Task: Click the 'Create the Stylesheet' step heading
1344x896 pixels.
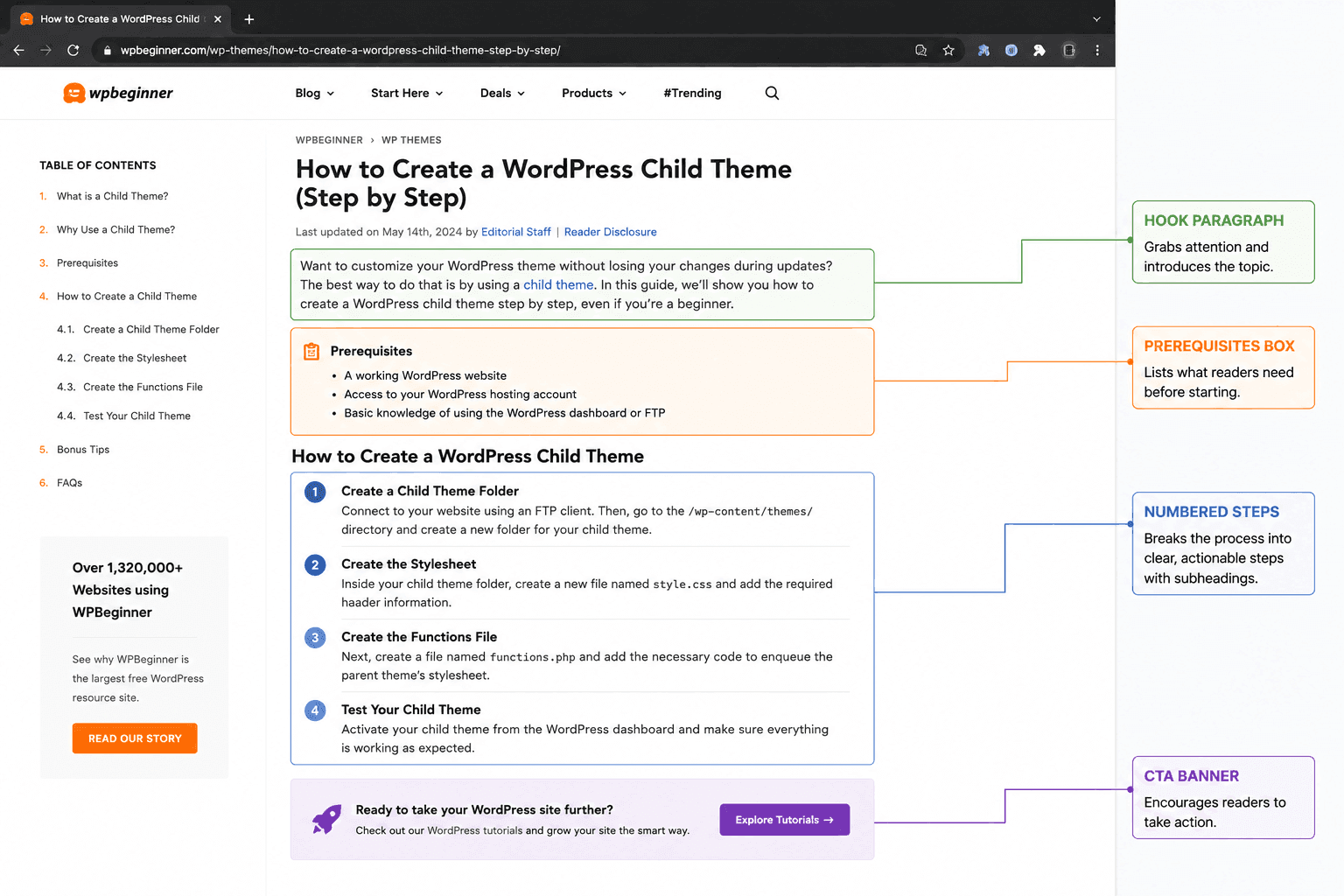Action: (409, 564)
